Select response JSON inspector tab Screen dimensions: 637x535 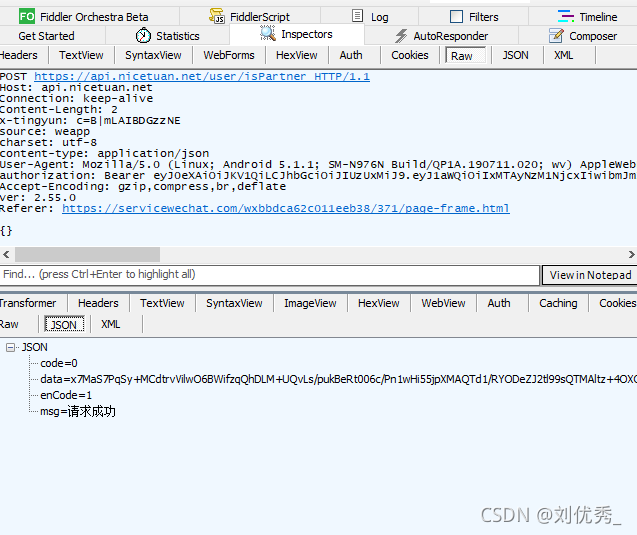64,325
